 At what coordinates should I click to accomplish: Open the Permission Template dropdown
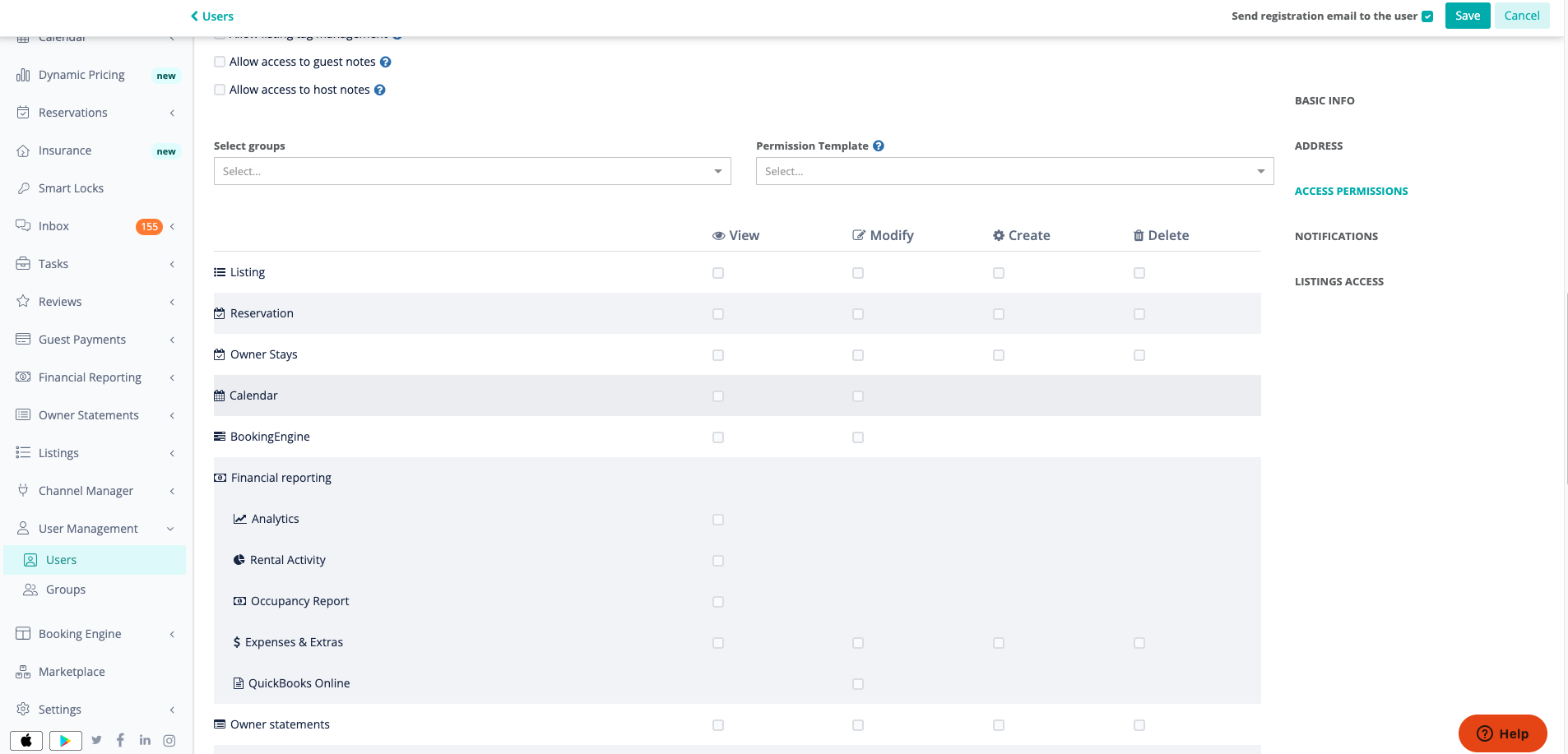(x=1014, y=171)
